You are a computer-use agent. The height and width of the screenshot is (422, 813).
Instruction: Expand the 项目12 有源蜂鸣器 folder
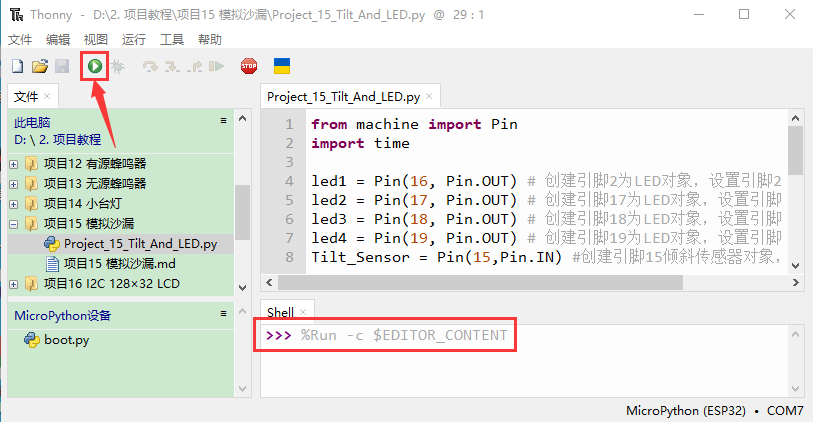click(13, 164)
